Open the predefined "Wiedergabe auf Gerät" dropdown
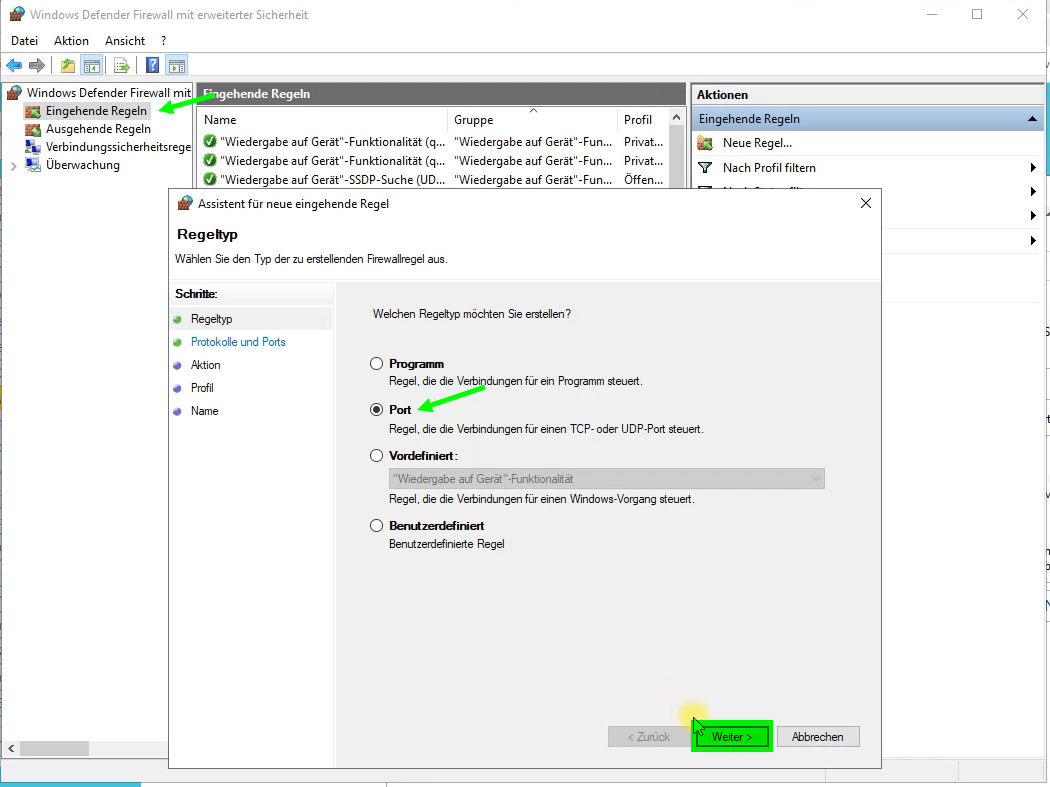 607,479
